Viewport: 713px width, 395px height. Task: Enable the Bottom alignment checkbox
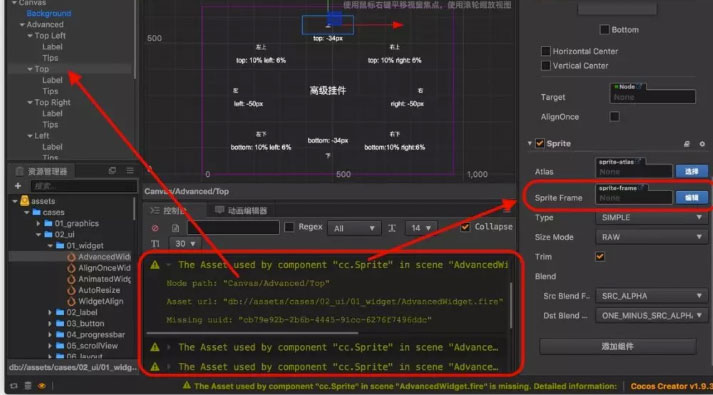[604, 30]
